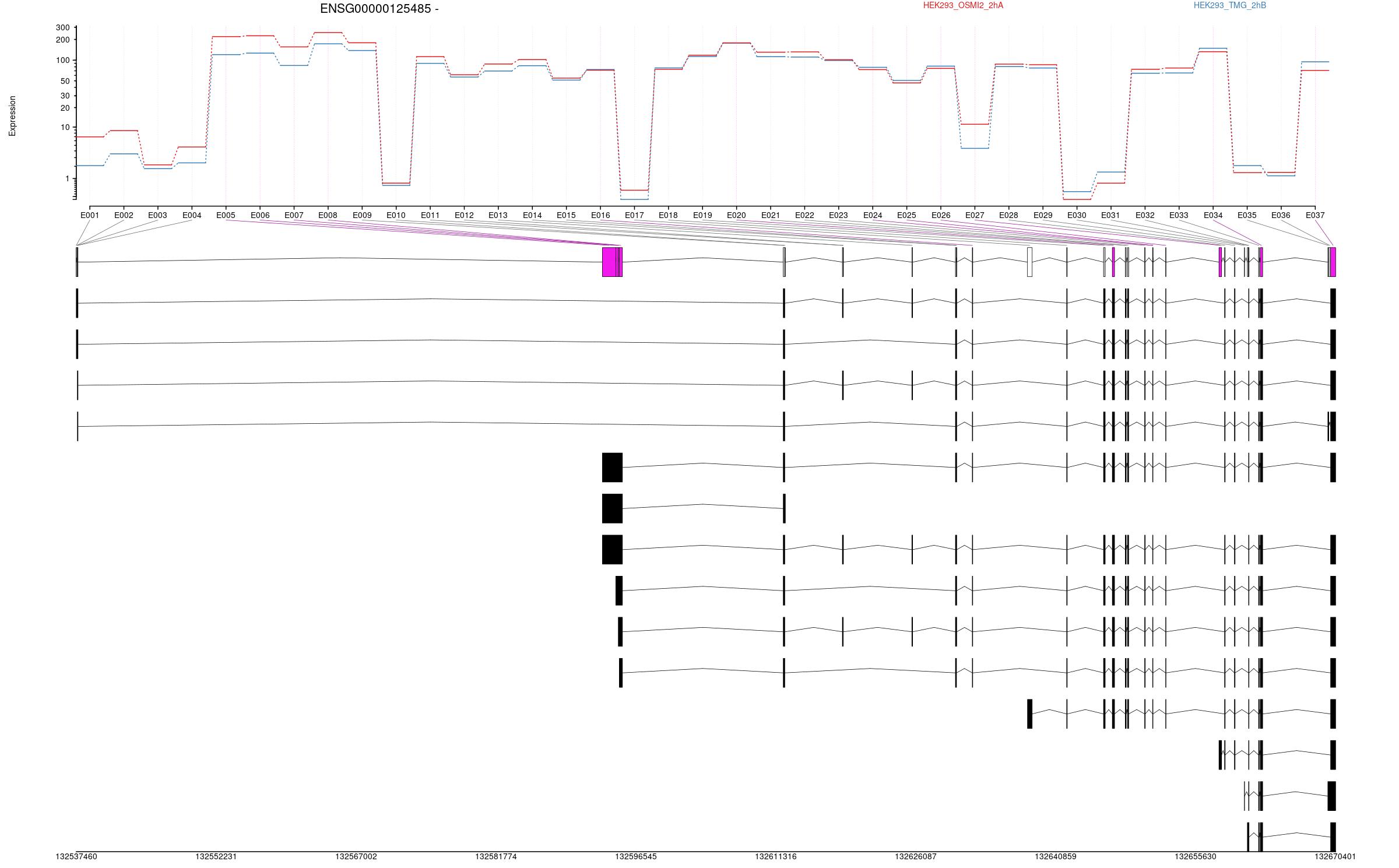Click exon label E033

[1179, 215]
